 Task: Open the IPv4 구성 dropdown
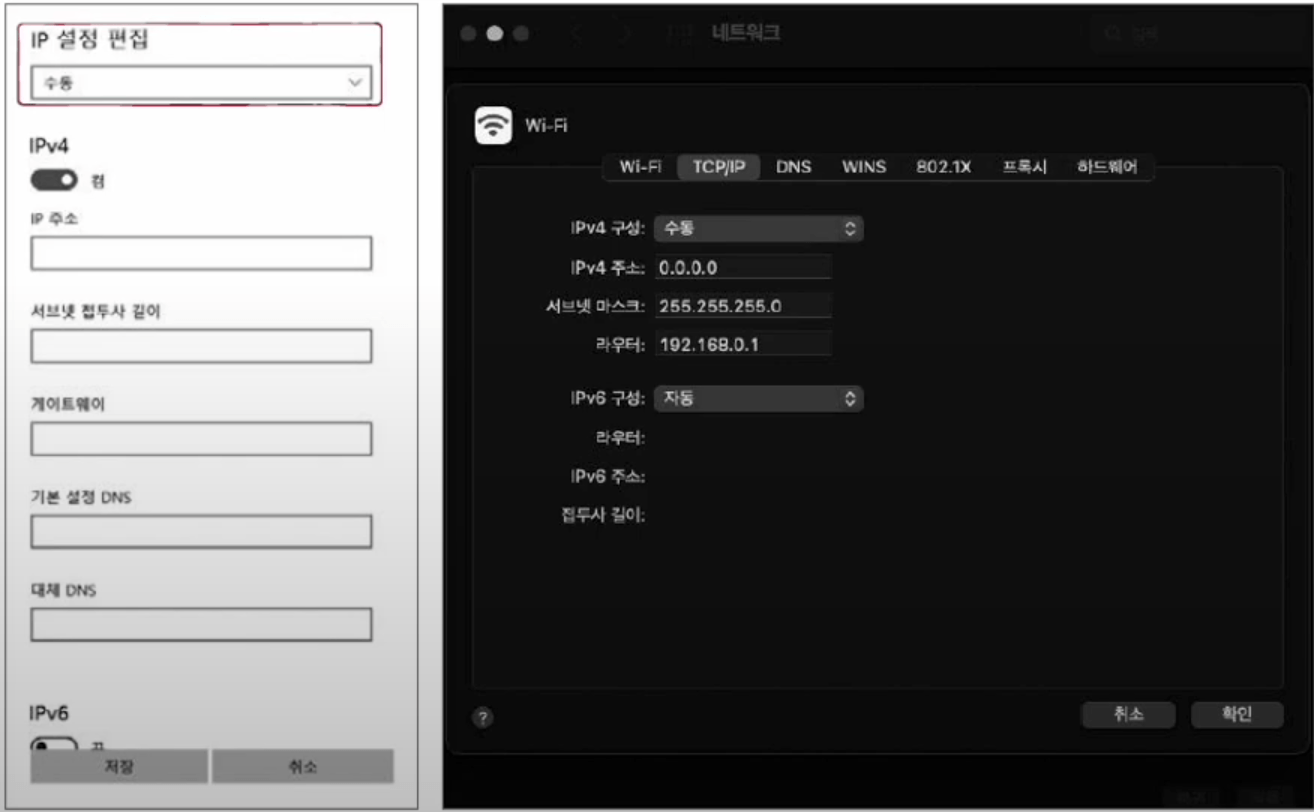click(x=758, y=229)
